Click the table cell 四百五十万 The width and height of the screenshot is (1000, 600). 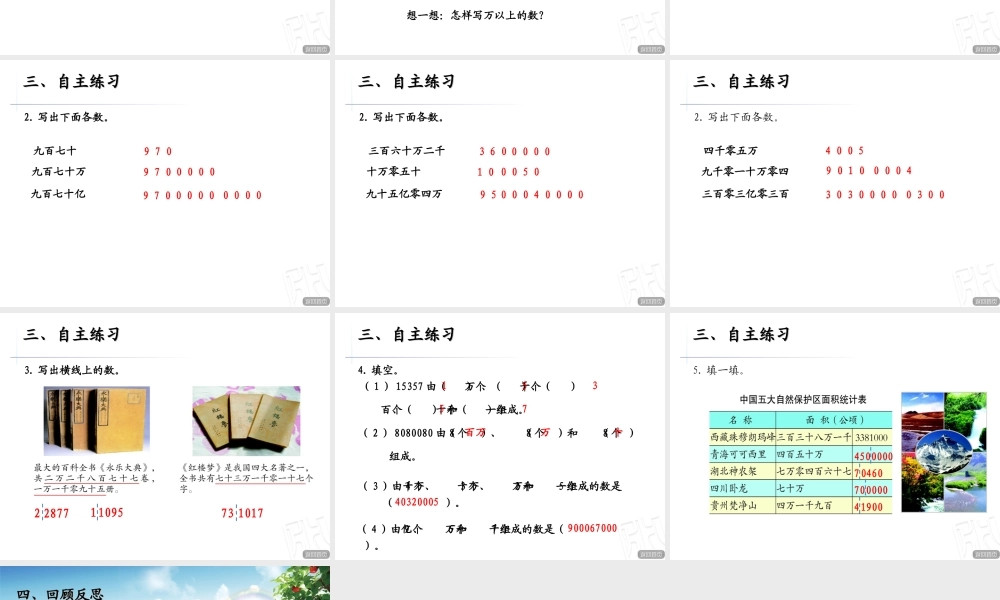814,454
